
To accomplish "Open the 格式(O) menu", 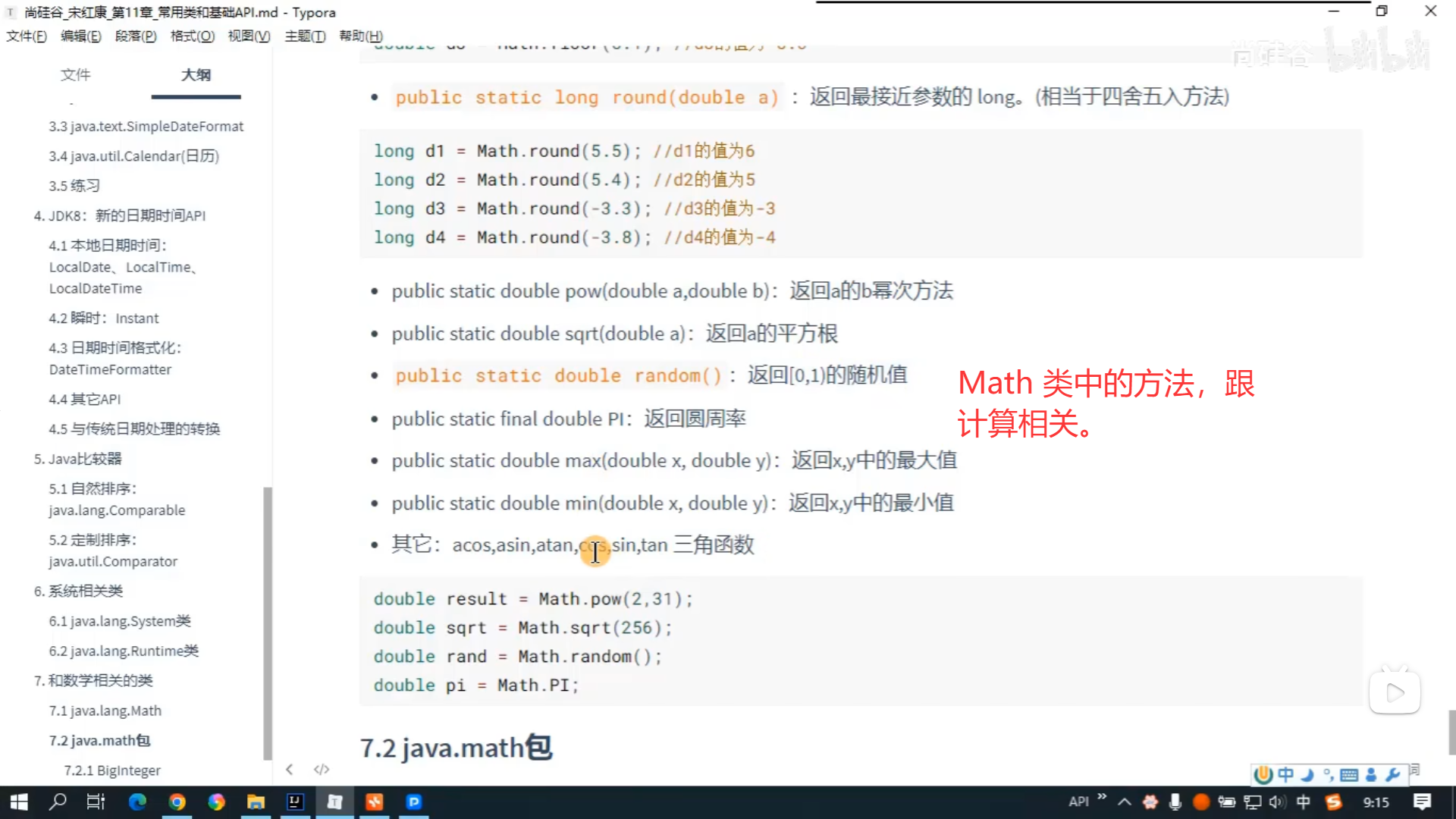I will 192,36.
